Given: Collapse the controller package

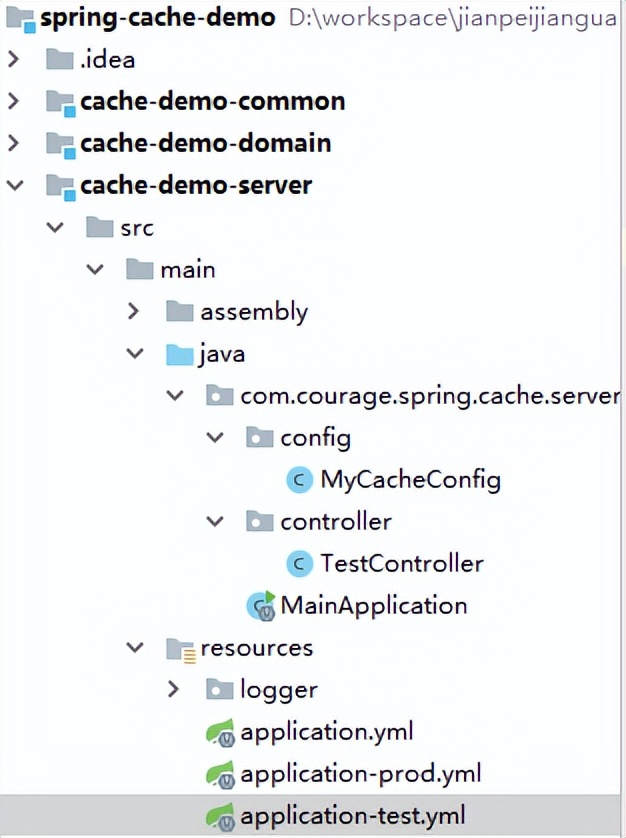Looking at the screenshot, I should tap(213, 522).
